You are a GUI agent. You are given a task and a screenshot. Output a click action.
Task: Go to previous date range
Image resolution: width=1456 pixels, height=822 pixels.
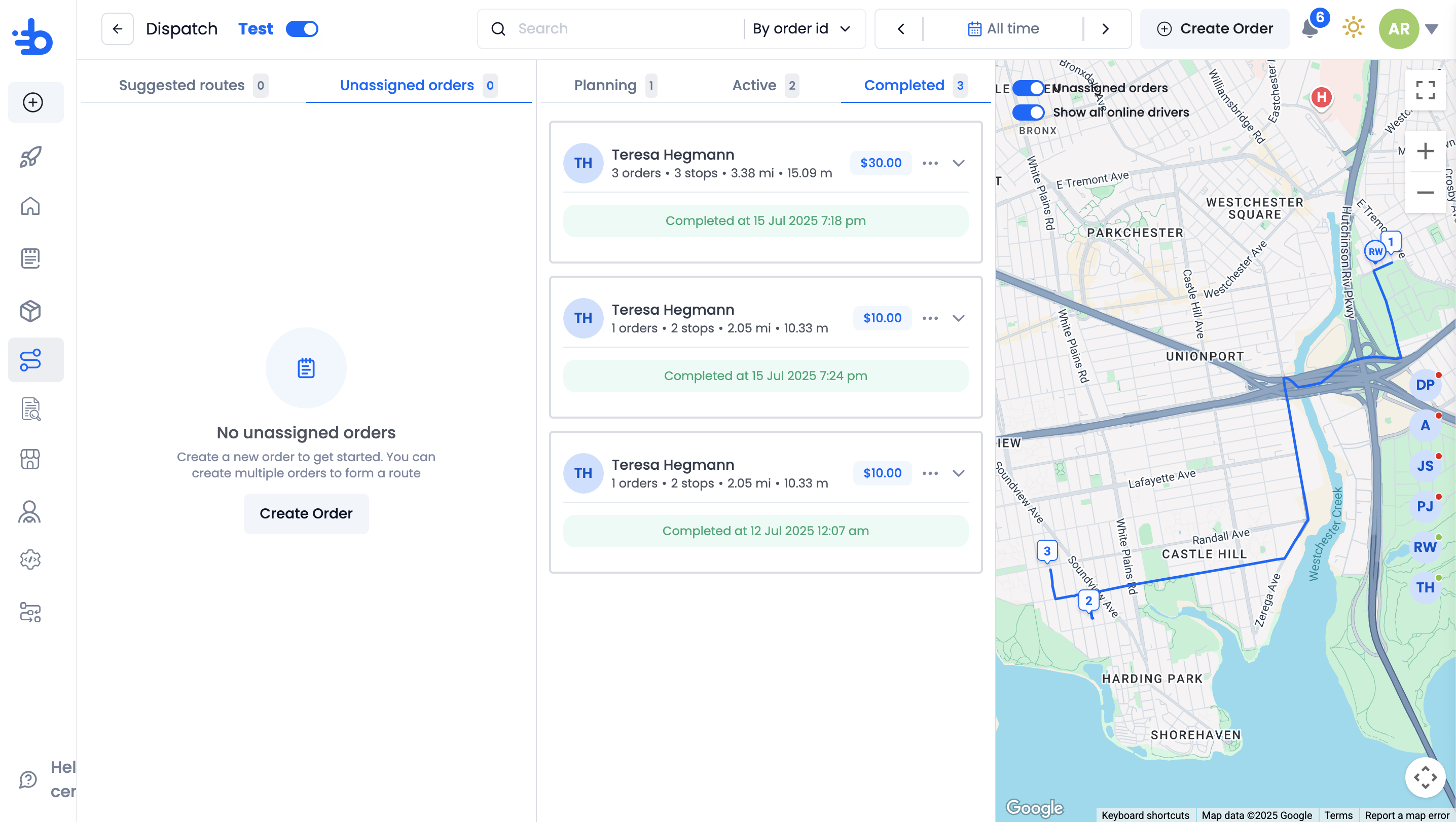[x=900, y=29]
